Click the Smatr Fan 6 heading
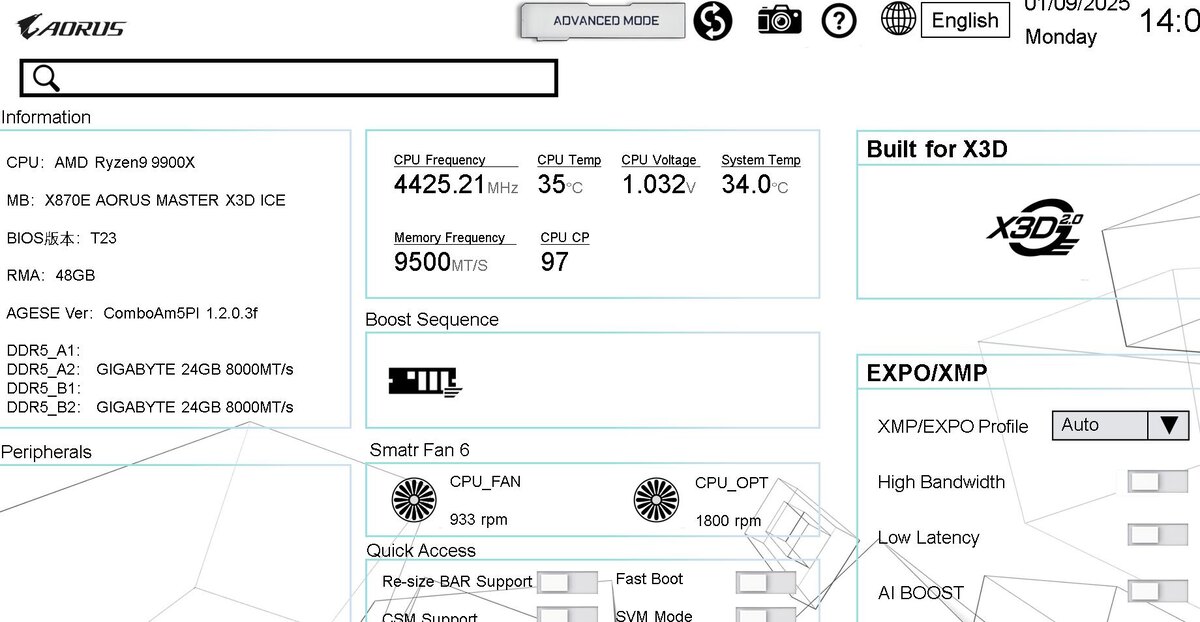Screen dimensions: 1200x622 [x=419, y=450]
